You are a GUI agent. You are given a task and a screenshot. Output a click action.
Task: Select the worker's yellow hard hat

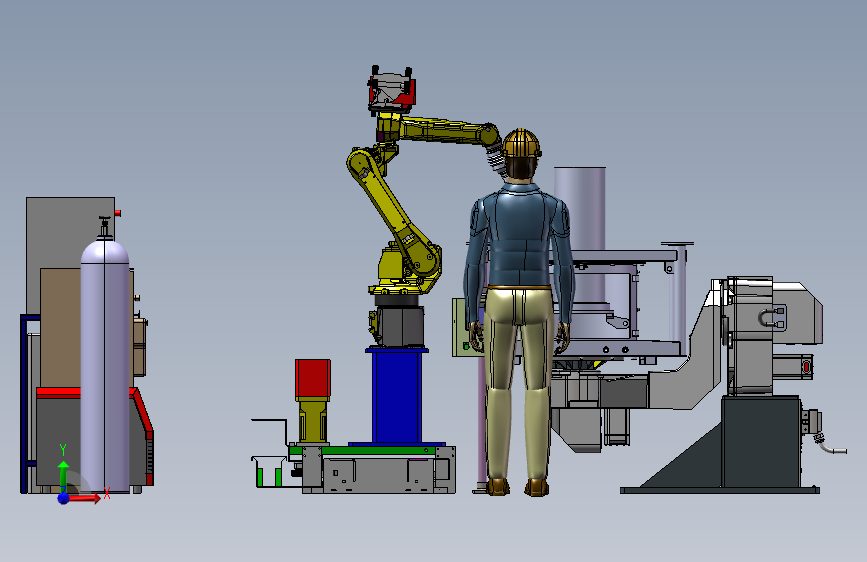click(x=521, y=144)
